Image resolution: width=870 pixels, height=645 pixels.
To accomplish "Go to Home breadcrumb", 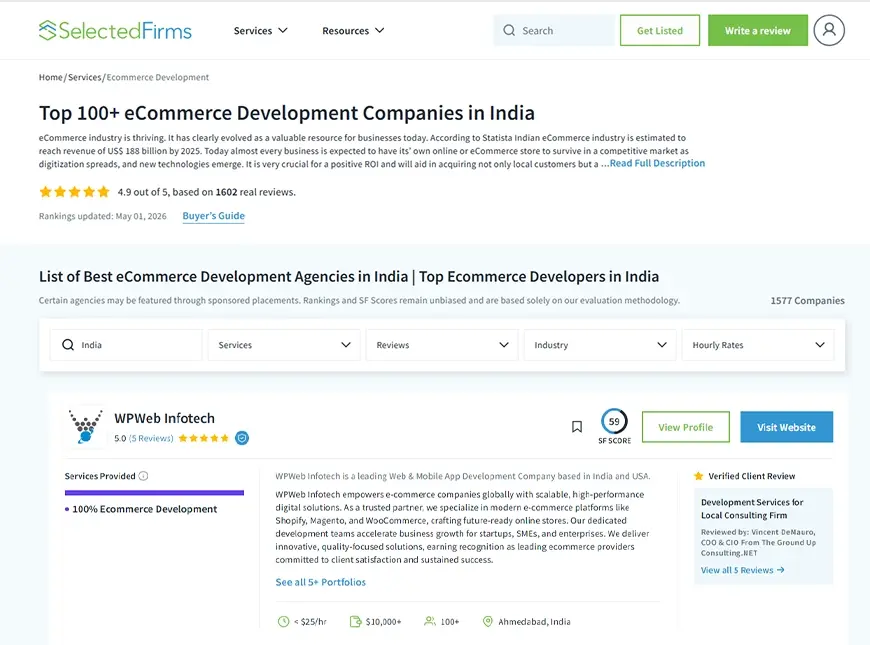I will pyautogui.click(x=50, y=77).
